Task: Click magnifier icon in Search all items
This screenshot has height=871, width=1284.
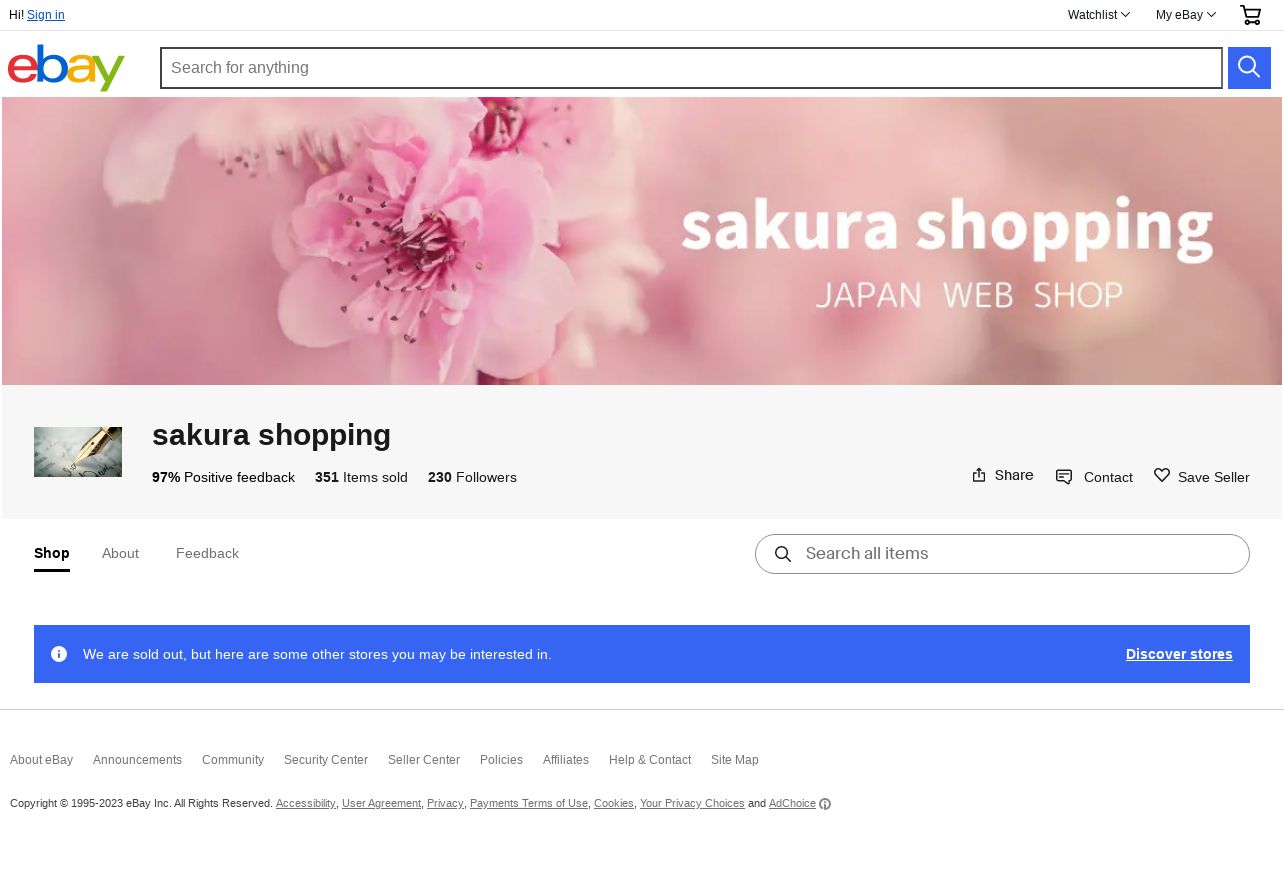Action: coord(783,554)
